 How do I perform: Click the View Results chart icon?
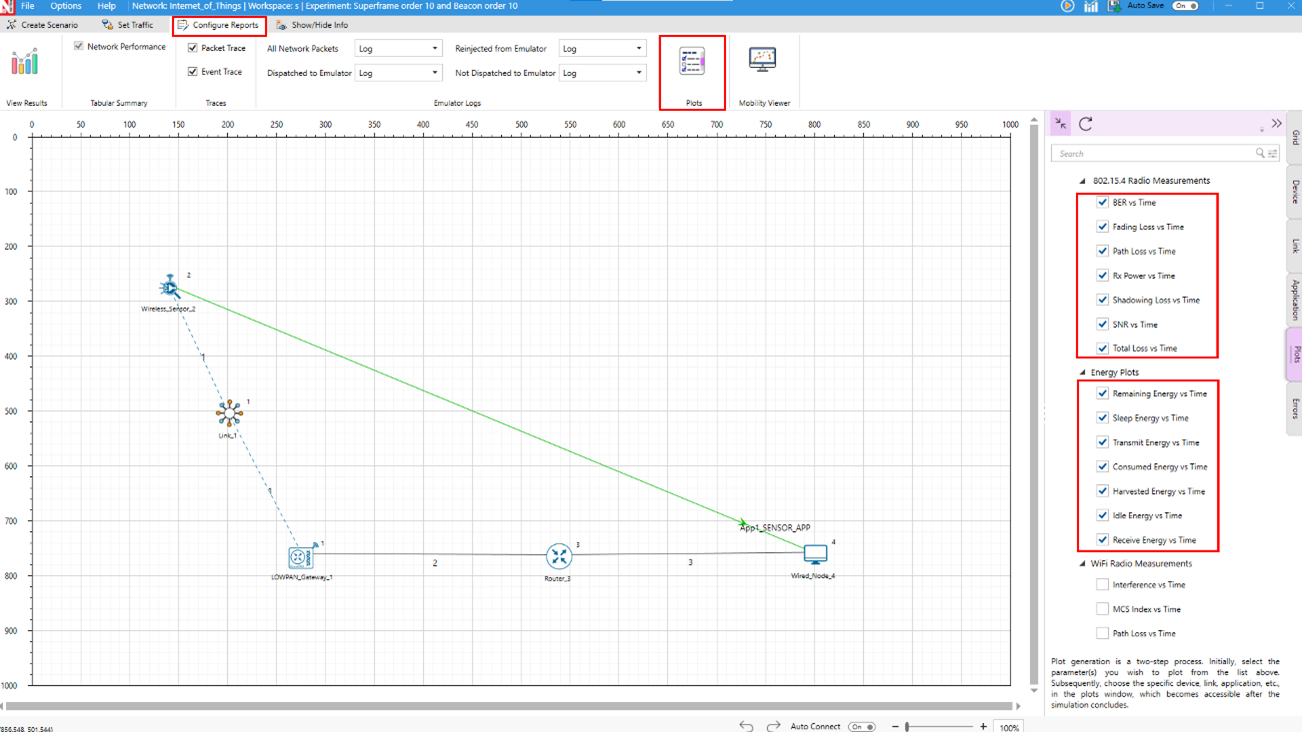click(25, 63)
